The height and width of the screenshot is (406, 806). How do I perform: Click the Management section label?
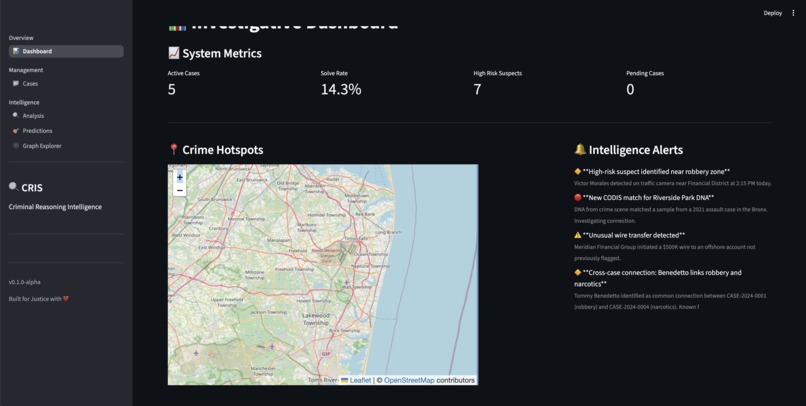click(26, 70)
